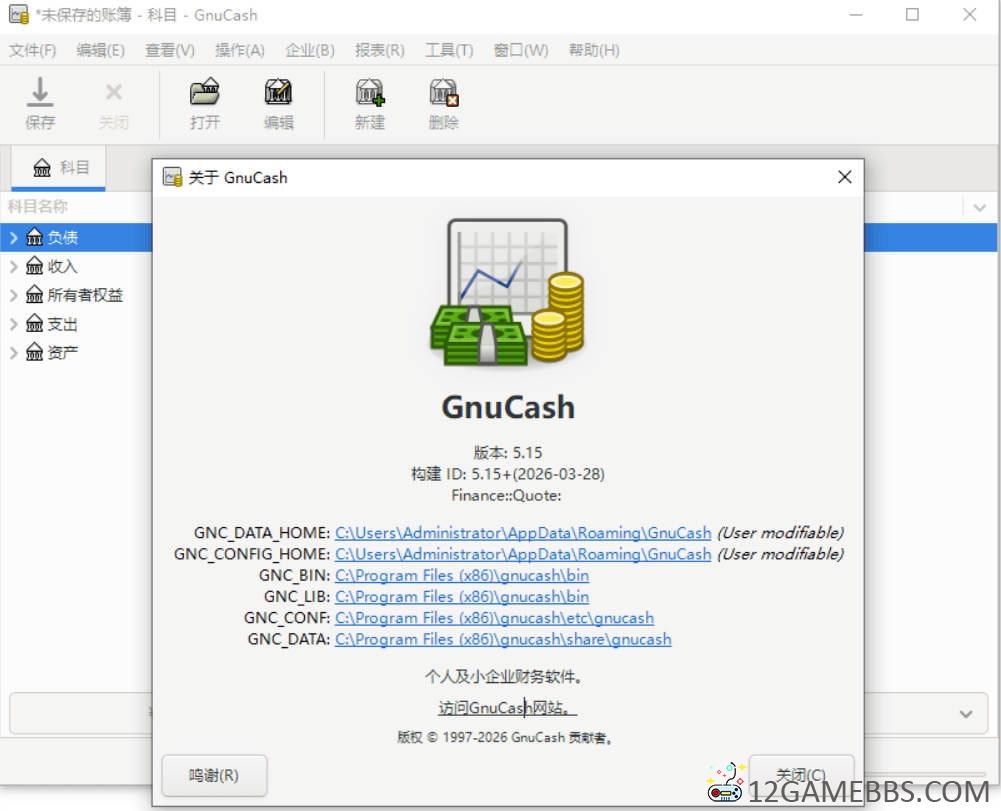Click the bank icon beside 支出
The width and height of the screenshot is (1001, 811).
(34, 324)
